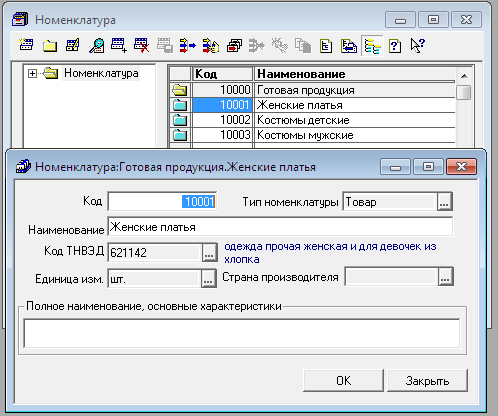Image resolution: width=498 pixels, height=416 pixels.
Task: Click the add-by-copy icon with plus sign
Action: coord(119,45)
